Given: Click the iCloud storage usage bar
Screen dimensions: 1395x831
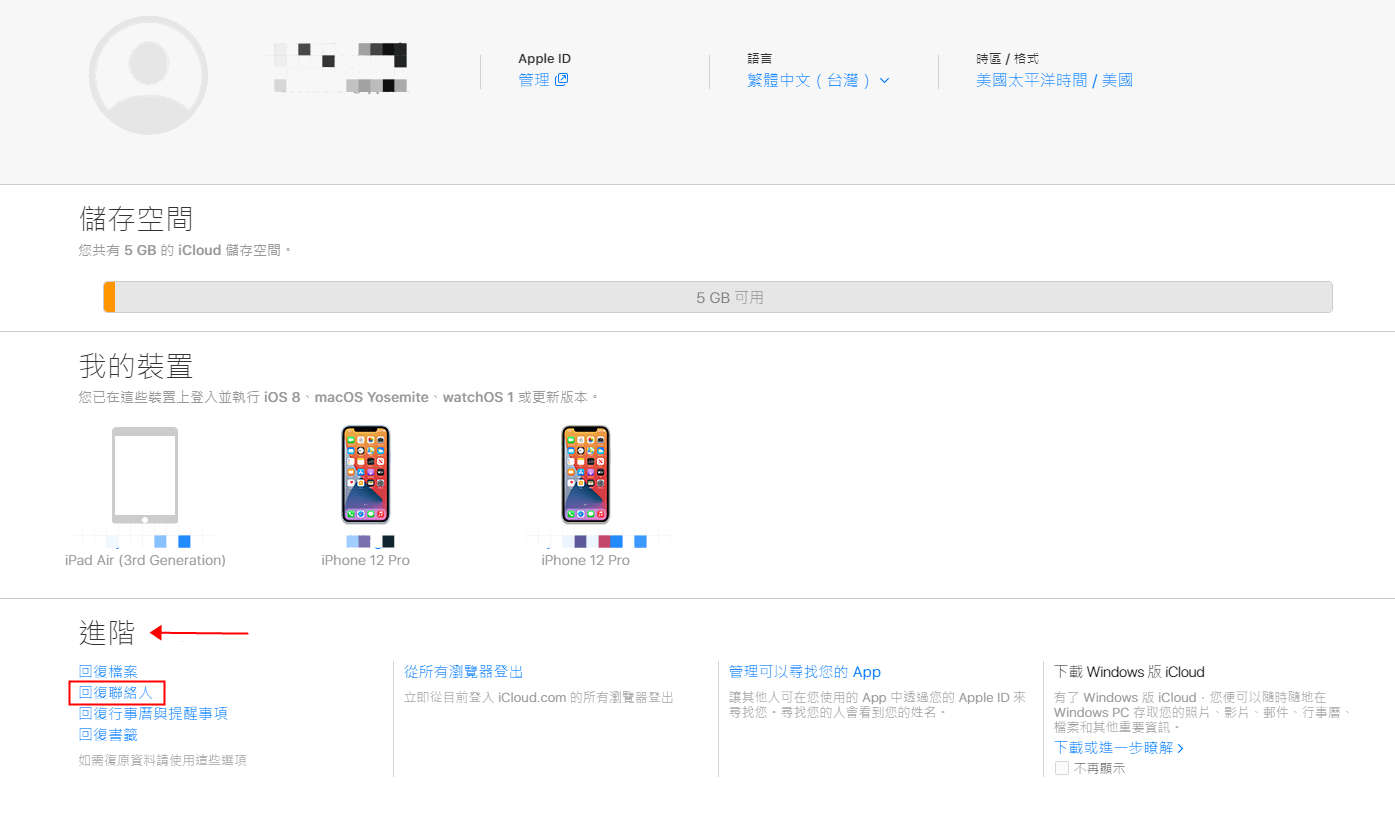Looking at the screenshot, I should click(x=717, y=297).
